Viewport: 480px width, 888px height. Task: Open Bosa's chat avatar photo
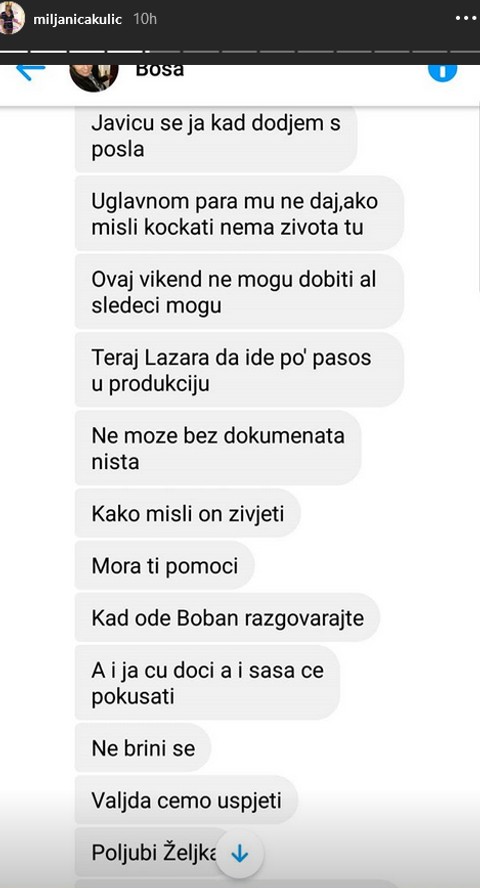[94, 78]
